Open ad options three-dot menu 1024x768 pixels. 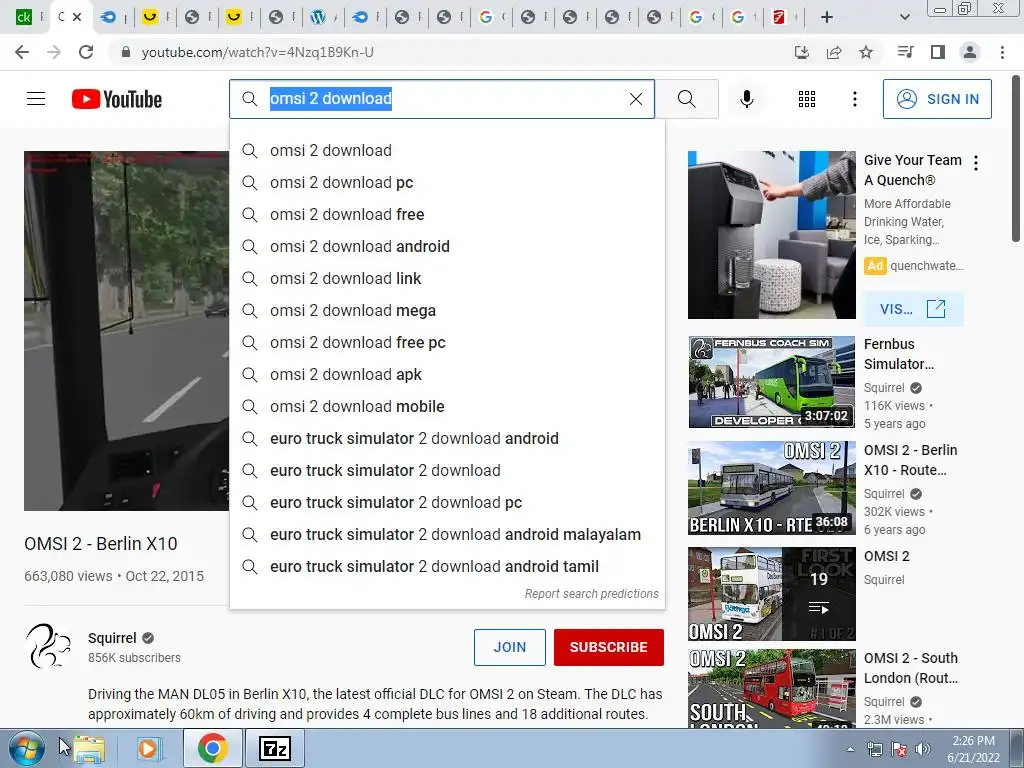pos(976,163)
